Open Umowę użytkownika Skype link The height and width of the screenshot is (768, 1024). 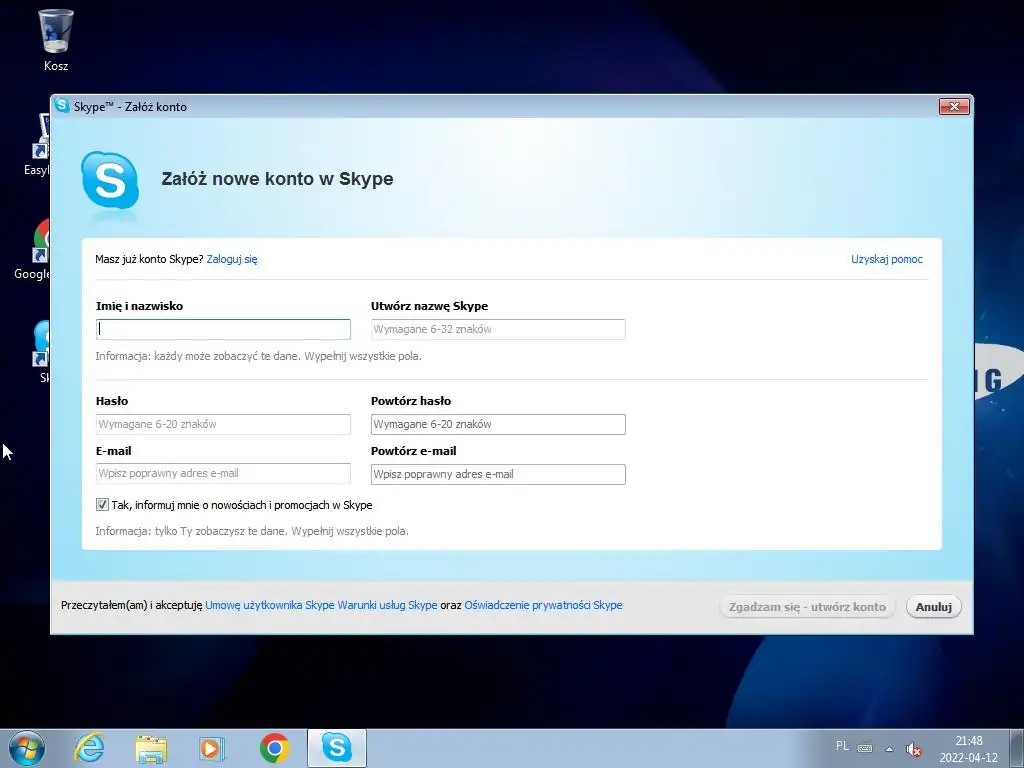point(270,605)
